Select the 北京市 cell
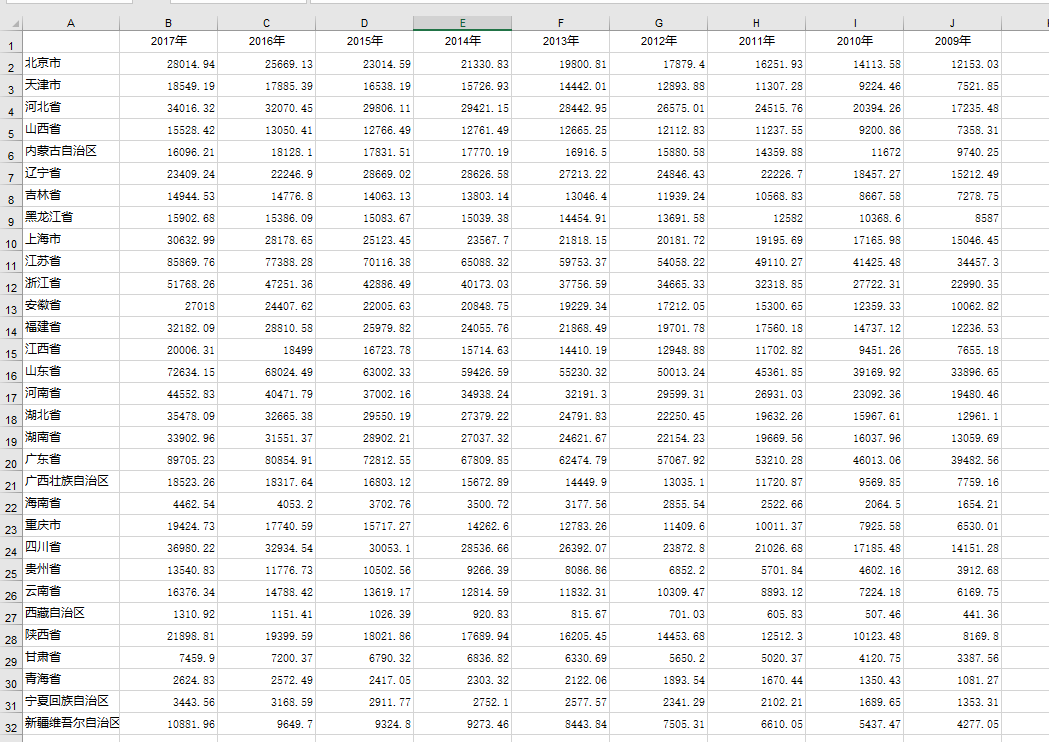This screenshot has width=1049, height=742. pos(71,64)
